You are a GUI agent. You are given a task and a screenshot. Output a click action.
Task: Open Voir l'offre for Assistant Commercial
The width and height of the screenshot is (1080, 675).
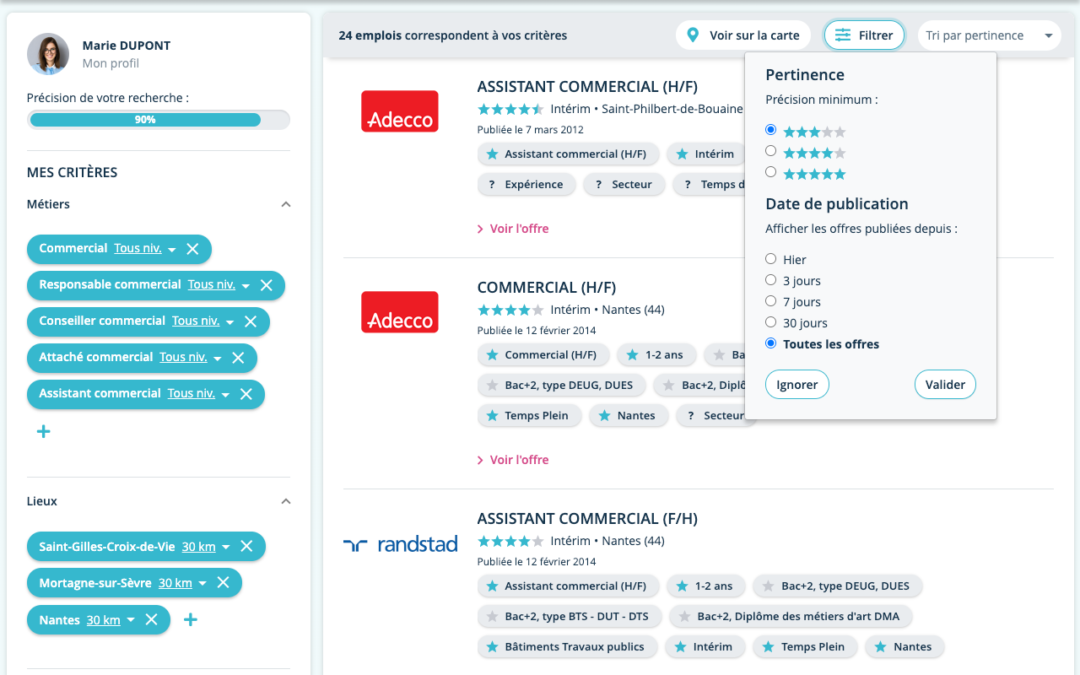pos(518,229)
